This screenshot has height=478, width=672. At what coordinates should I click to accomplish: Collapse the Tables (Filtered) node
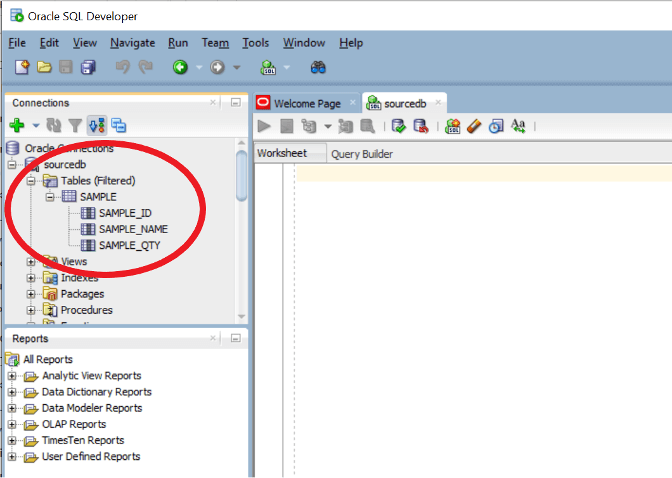pos(31,181)
